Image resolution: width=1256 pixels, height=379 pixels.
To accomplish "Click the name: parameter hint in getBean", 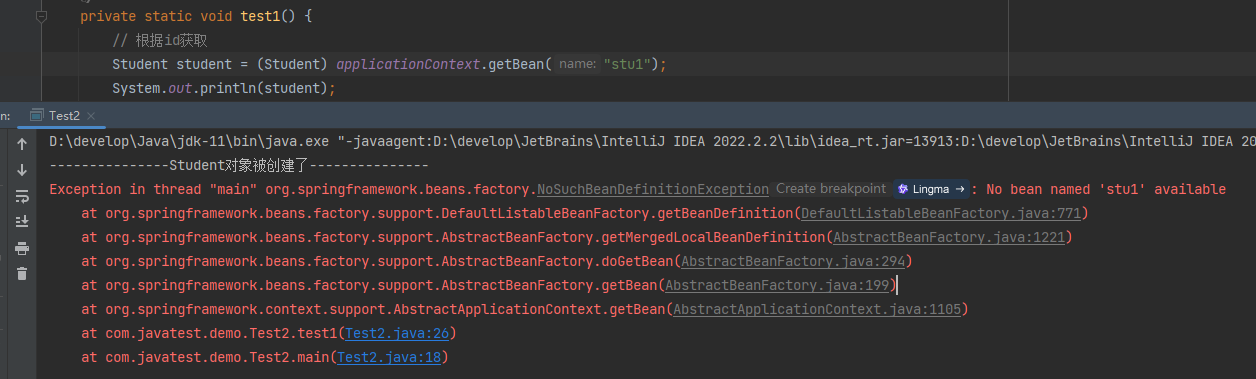I will (577, 64).
